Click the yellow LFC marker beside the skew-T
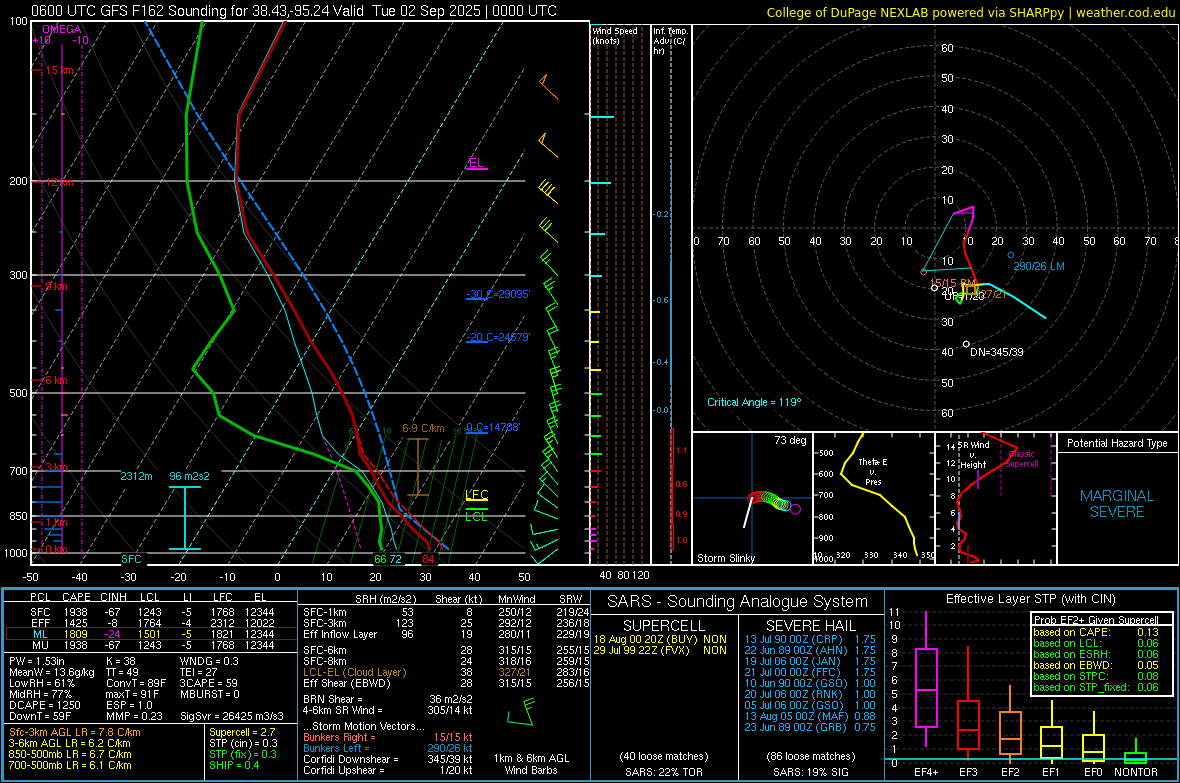The image size is (1180, 783). click(x=476, y=495)
